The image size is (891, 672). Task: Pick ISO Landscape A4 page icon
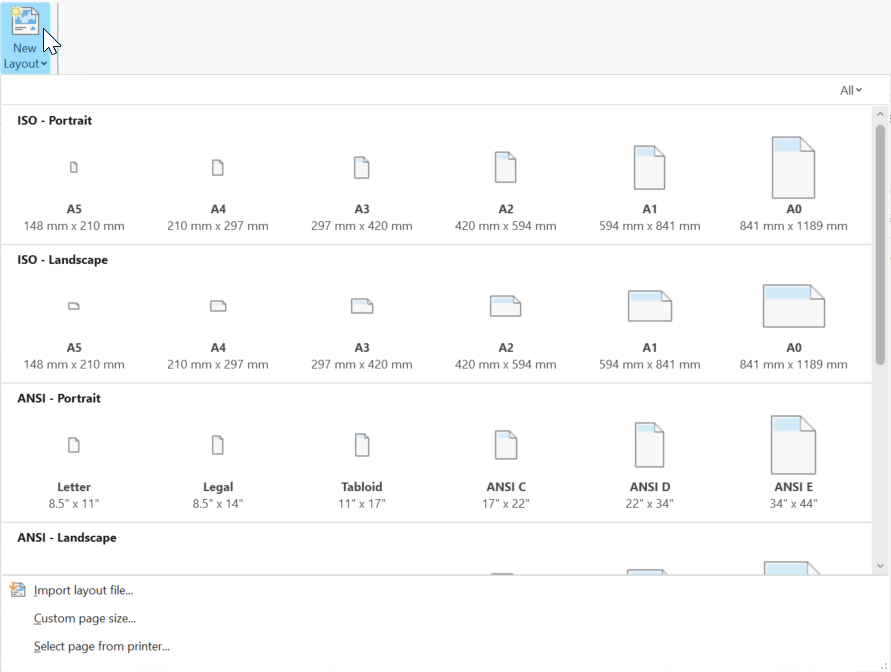pos(218,306)
